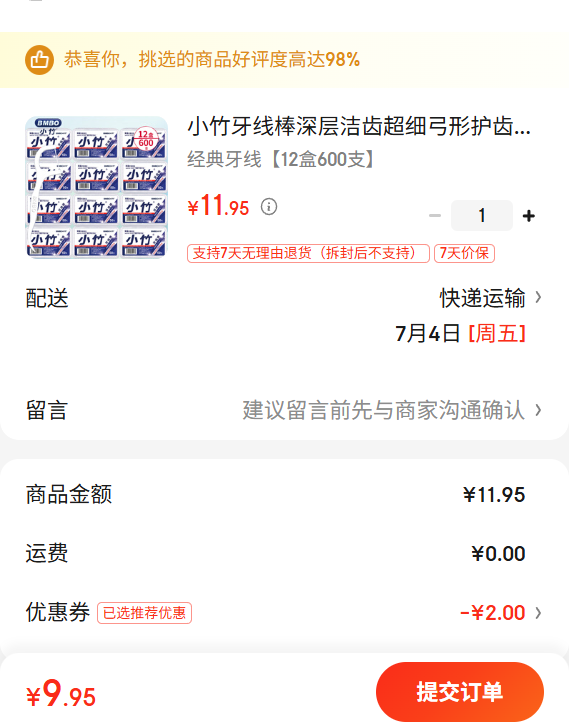Expand the 快递运输 delivery chevron
This screenshot has height=723, width=569.
(x=538, y=297)
